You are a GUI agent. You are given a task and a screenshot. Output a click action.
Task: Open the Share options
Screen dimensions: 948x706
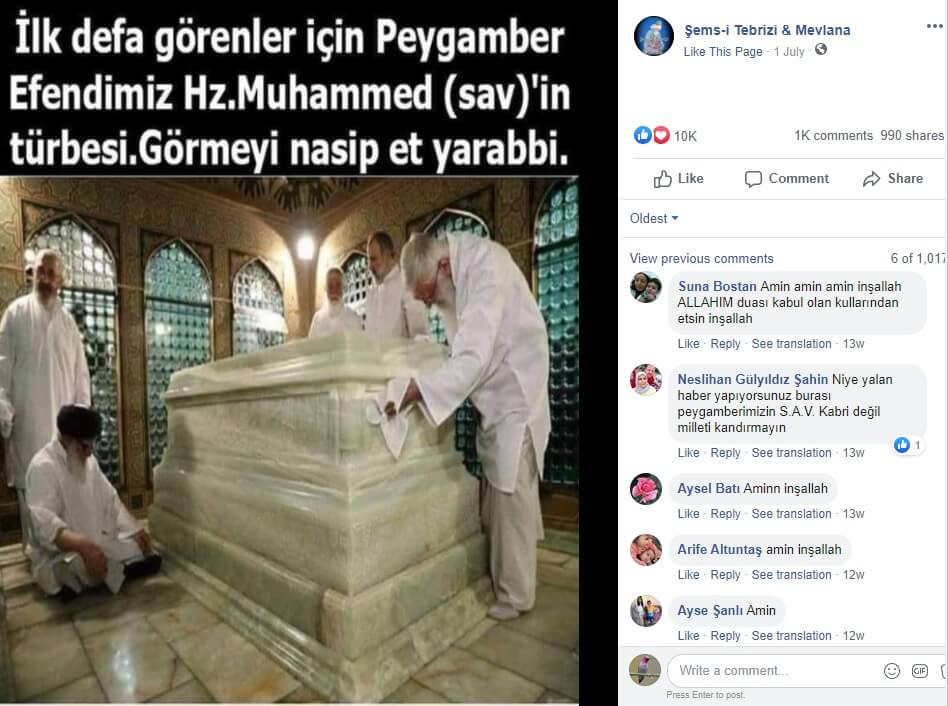(x=893, y=178)
